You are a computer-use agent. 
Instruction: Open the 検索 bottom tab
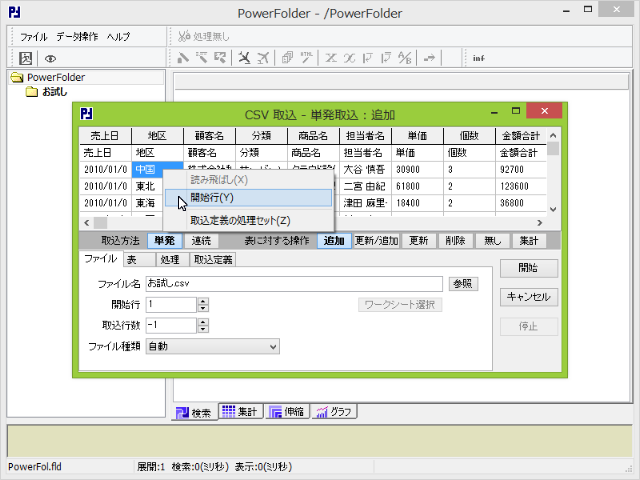tap(194, 413)
